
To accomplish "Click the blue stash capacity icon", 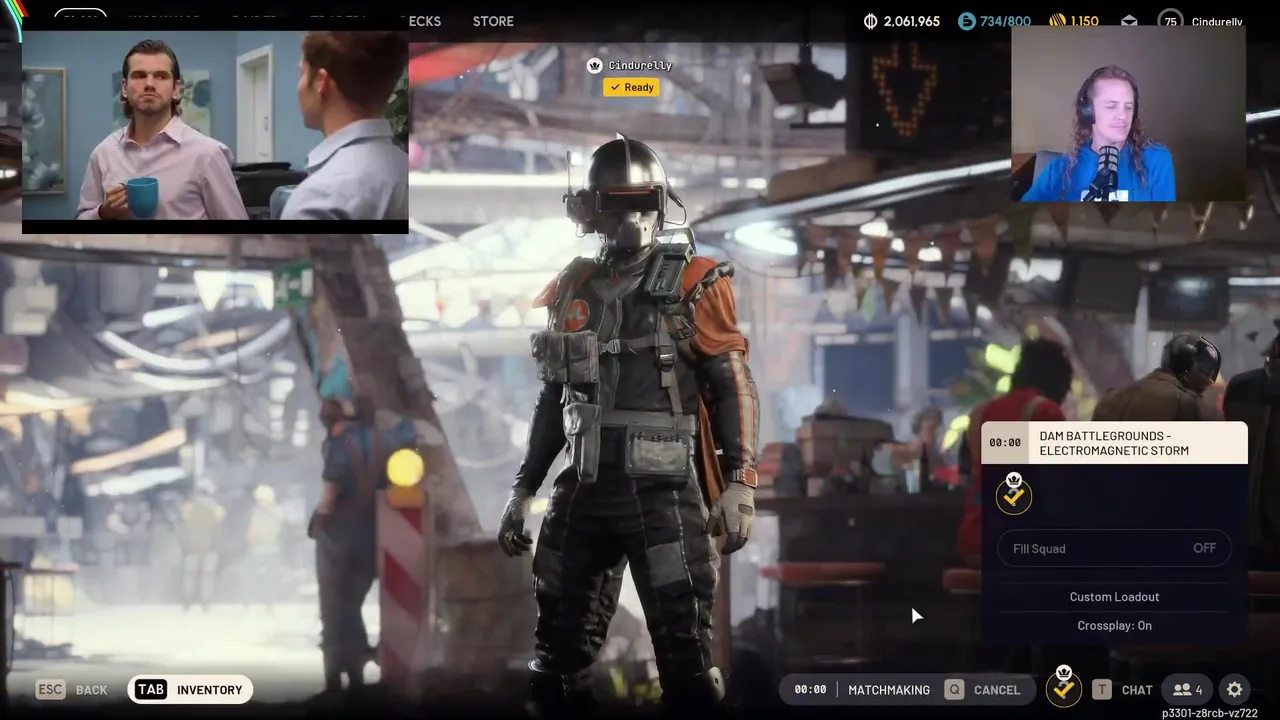I will click(x=965, y=21).
